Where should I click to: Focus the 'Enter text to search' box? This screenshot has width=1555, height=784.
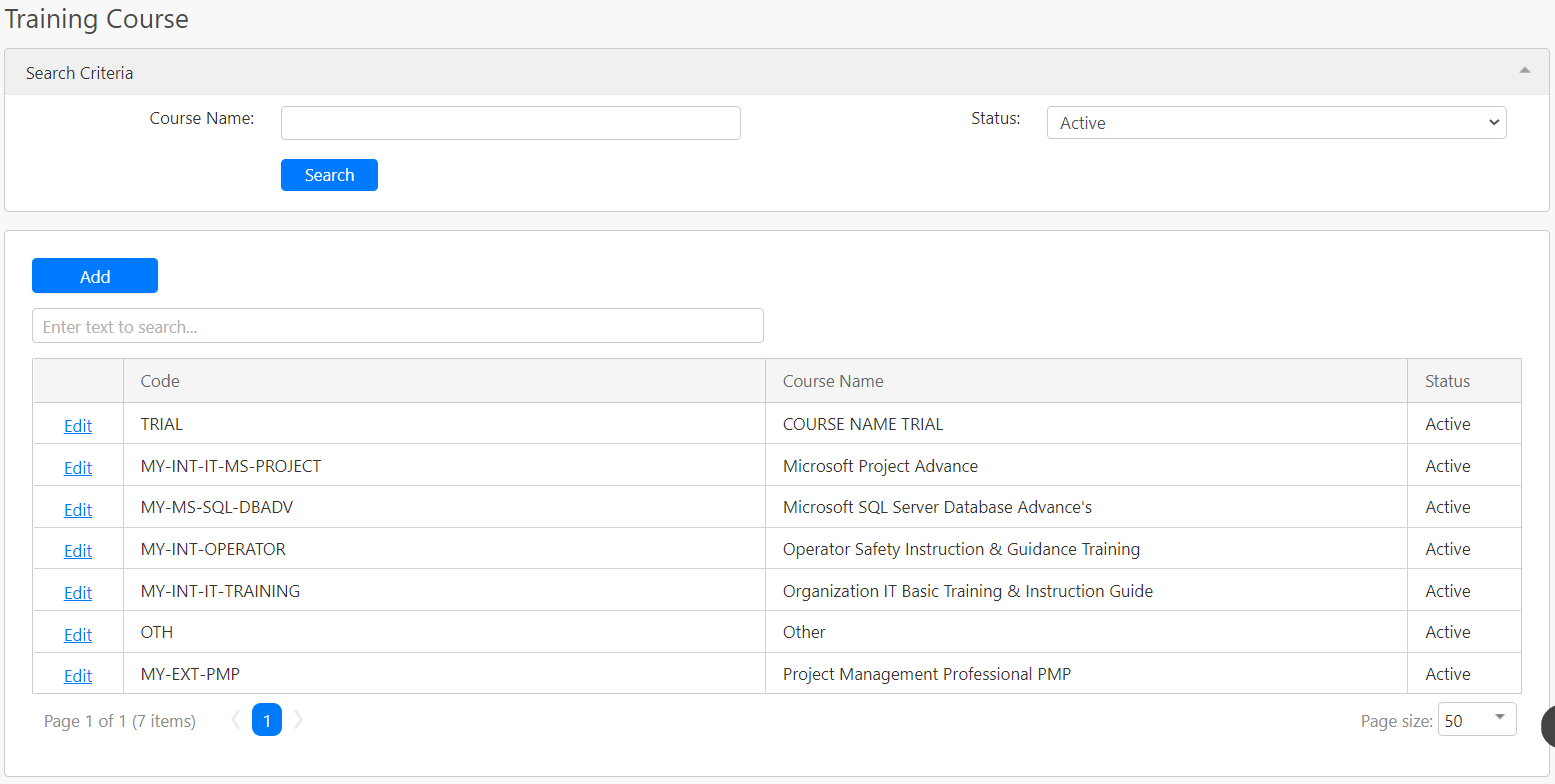(x=398, y=326)
